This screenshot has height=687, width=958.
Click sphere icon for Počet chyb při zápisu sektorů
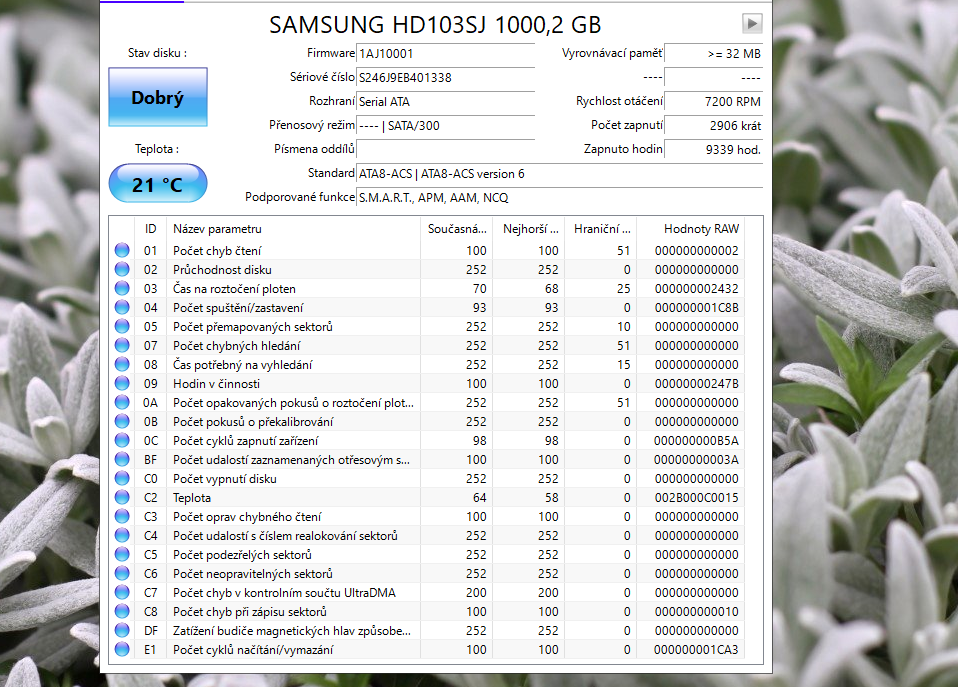pos(122,611)
